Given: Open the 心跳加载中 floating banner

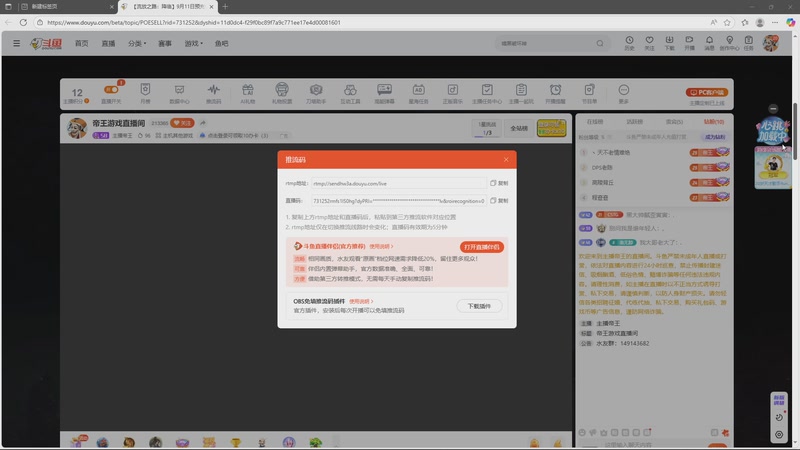Looking at the screenshot, I should coord(772,132).
